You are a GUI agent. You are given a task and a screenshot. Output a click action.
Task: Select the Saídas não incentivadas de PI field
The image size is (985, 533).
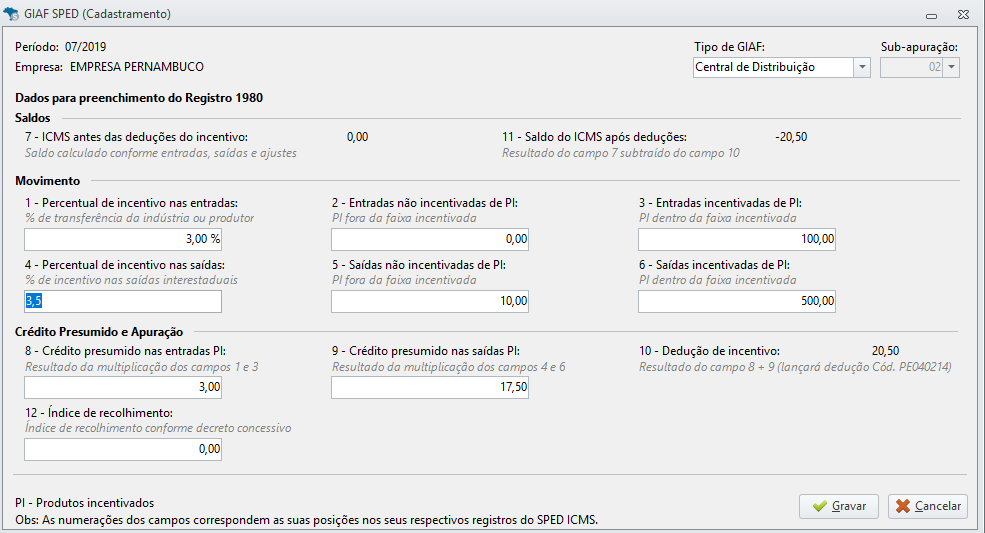pos(430,301)
